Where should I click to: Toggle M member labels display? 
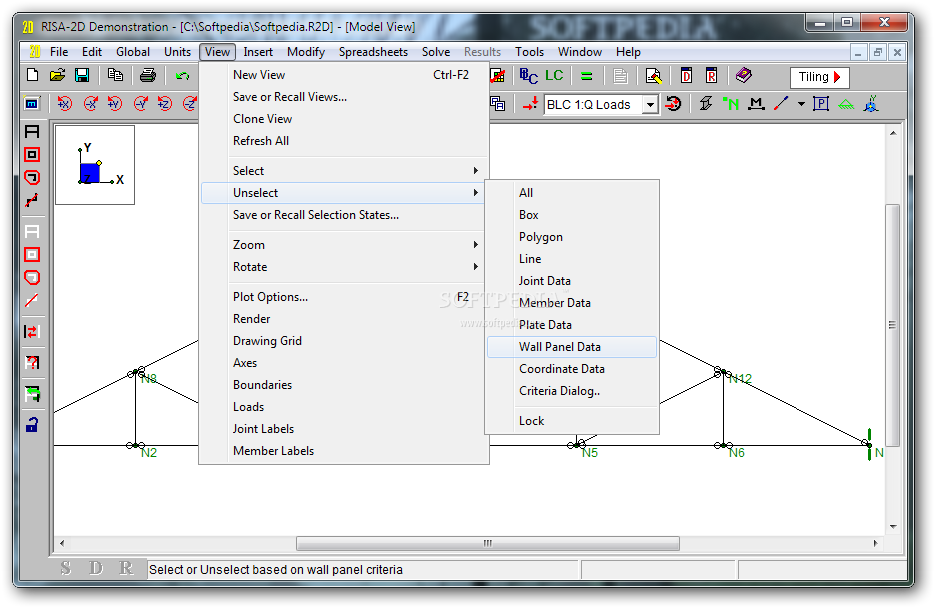(756, 104)
